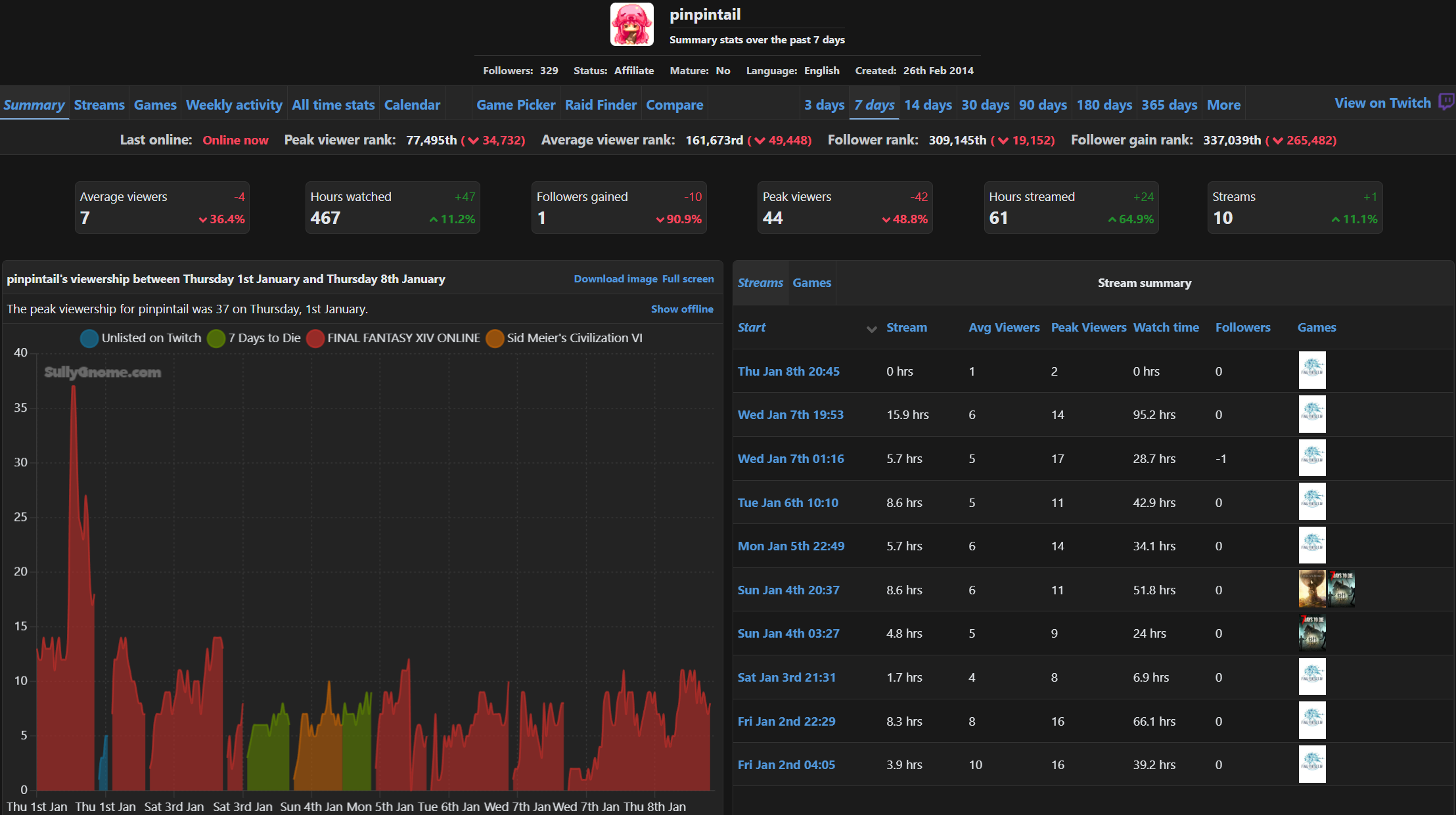Click Final Fantasy XIV icon for Fri Jan 2nd 04:05 stream

point(1312,764)
